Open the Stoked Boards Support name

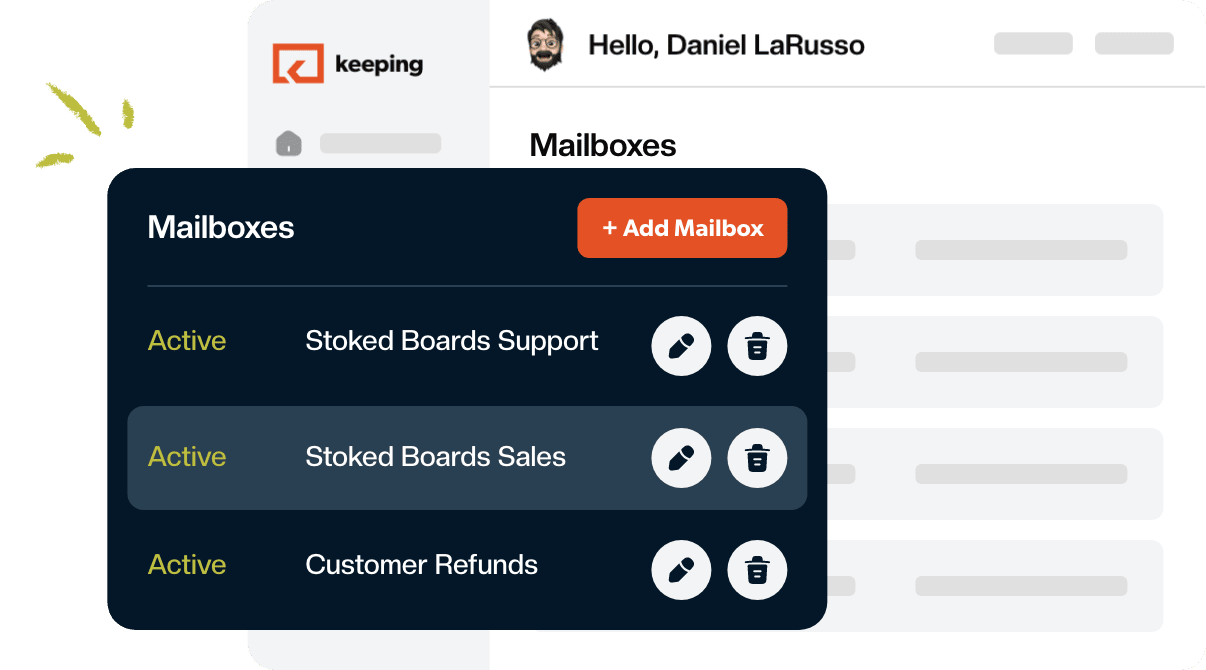coord(451,341)
